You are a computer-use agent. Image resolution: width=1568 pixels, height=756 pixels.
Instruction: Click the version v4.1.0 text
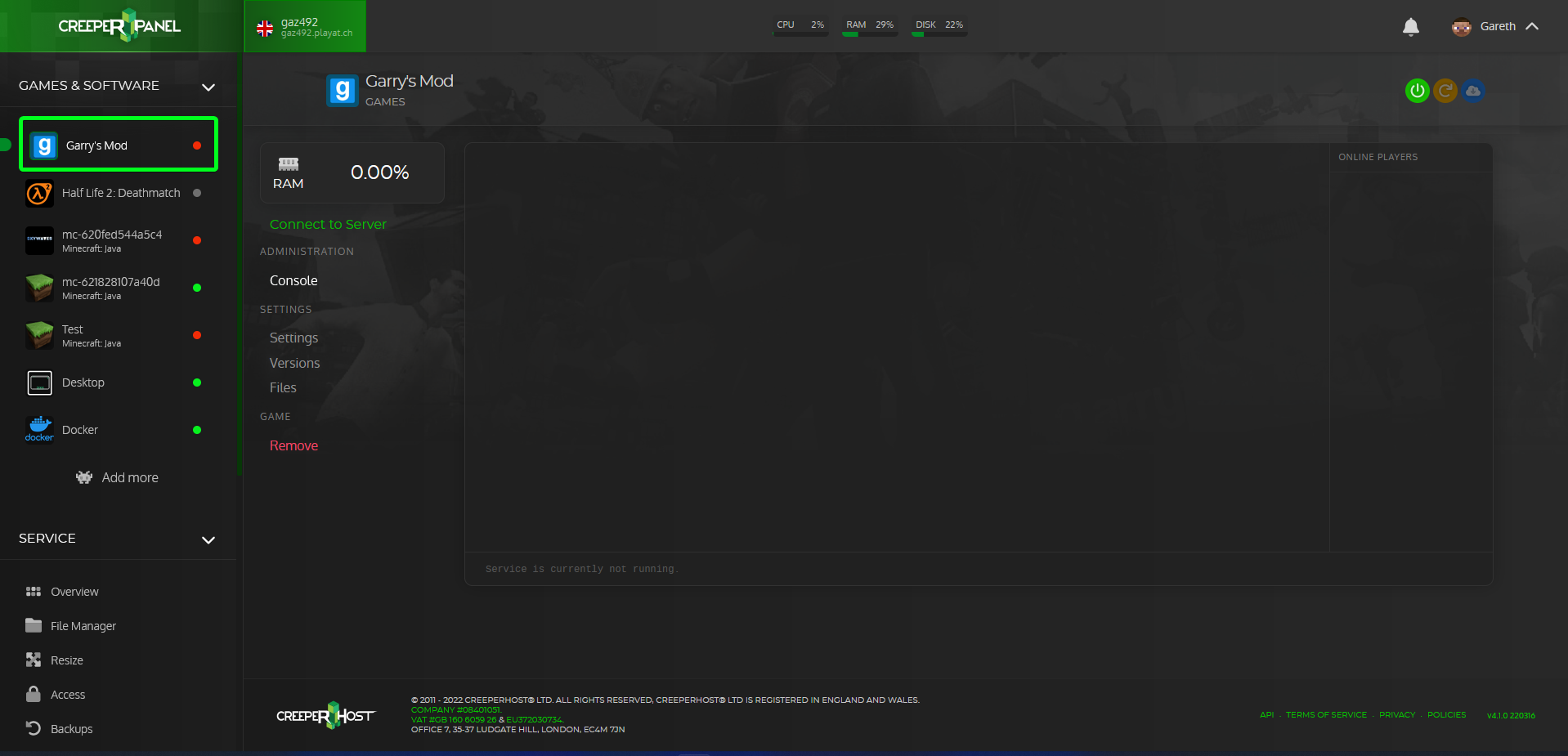tap(1511, 716)
